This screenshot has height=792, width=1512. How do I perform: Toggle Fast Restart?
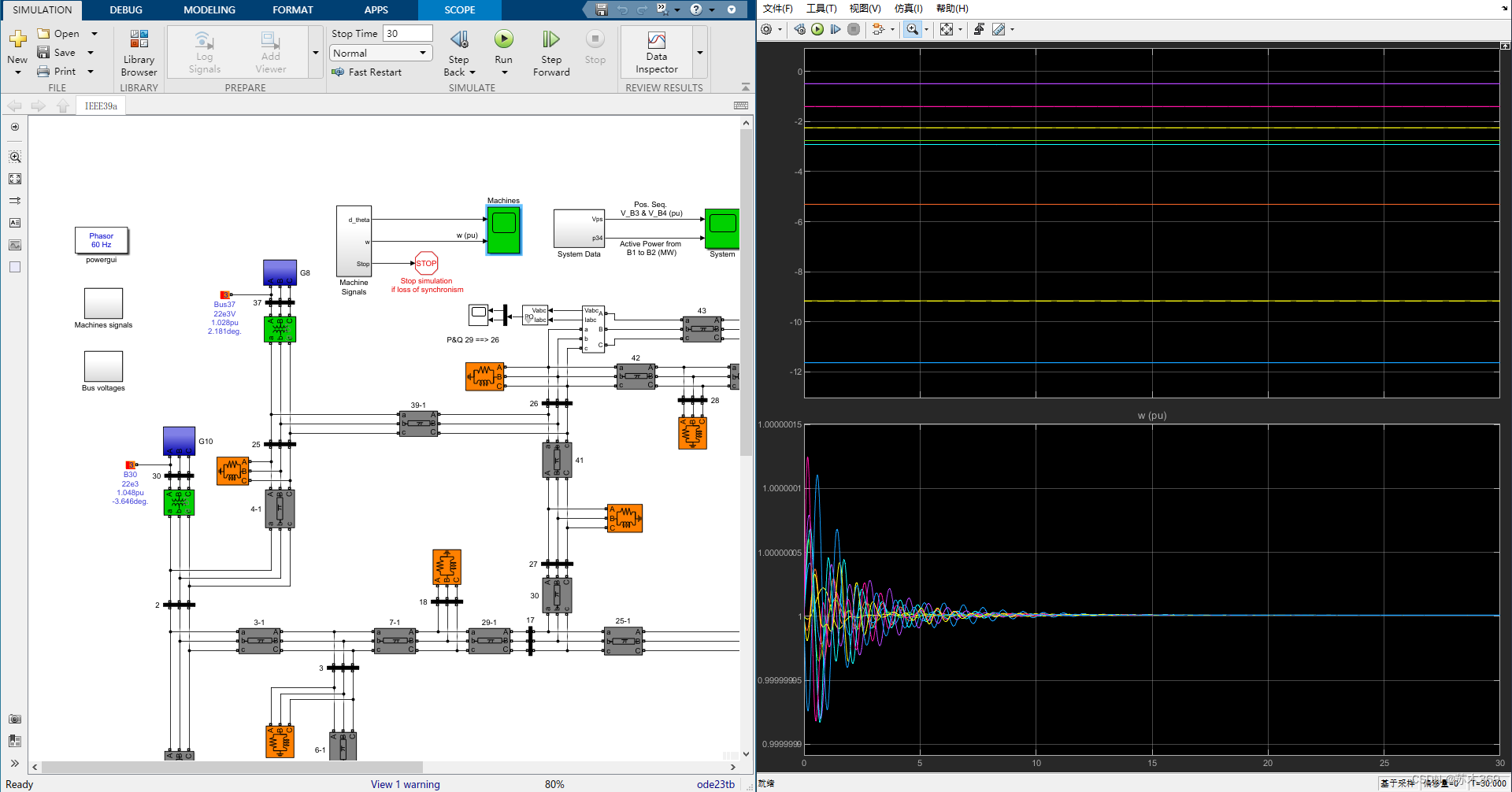pos(367,72)
